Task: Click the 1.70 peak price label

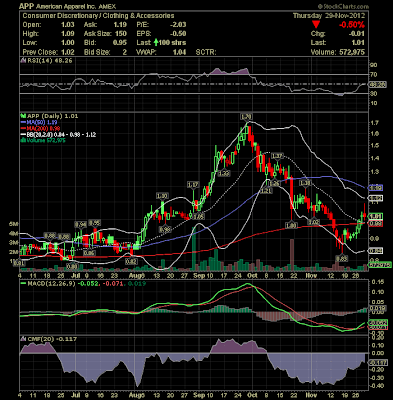Action: [x=246, y=116]
